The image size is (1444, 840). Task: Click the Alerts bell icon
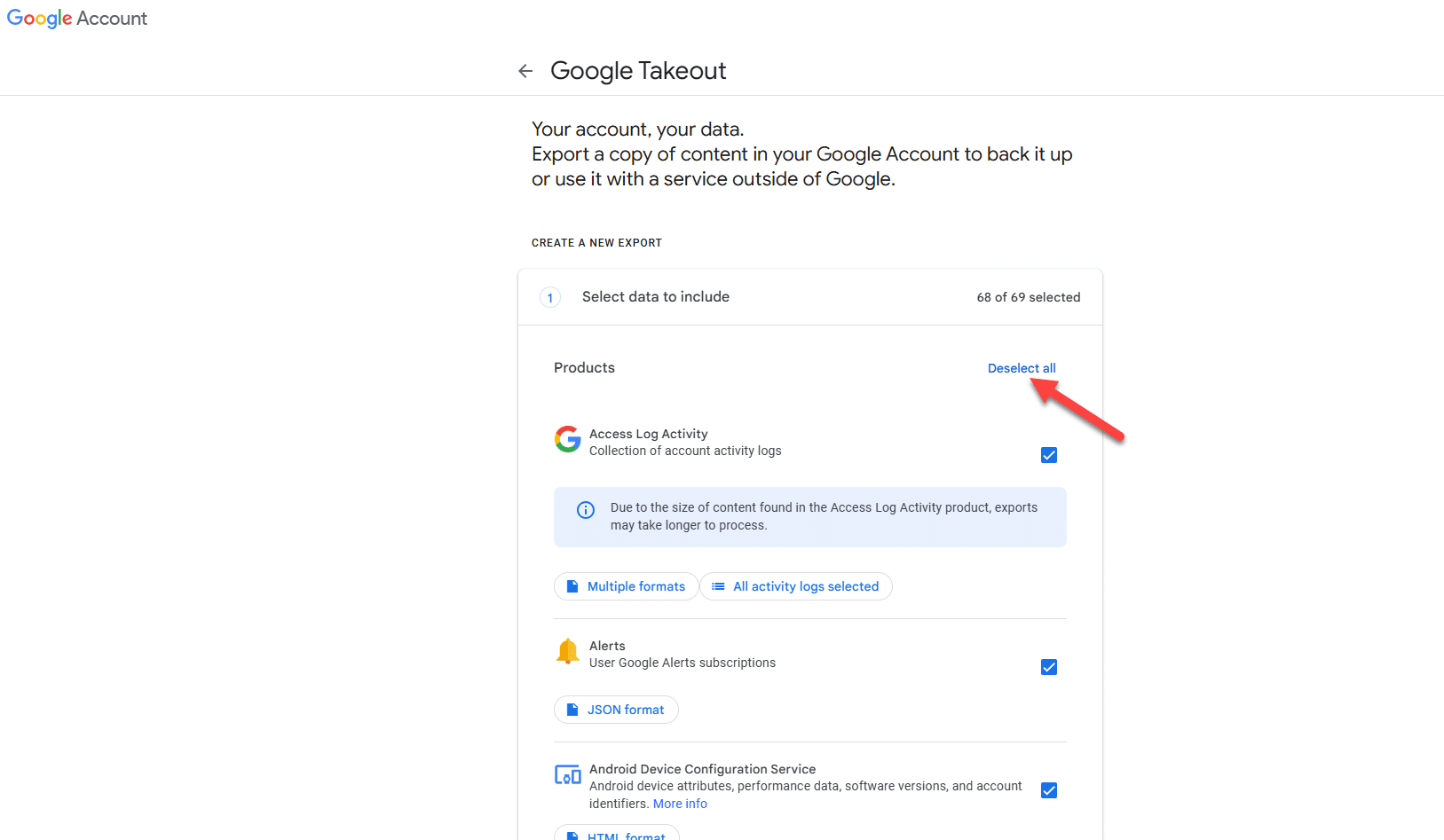click(x=568, y=651)
